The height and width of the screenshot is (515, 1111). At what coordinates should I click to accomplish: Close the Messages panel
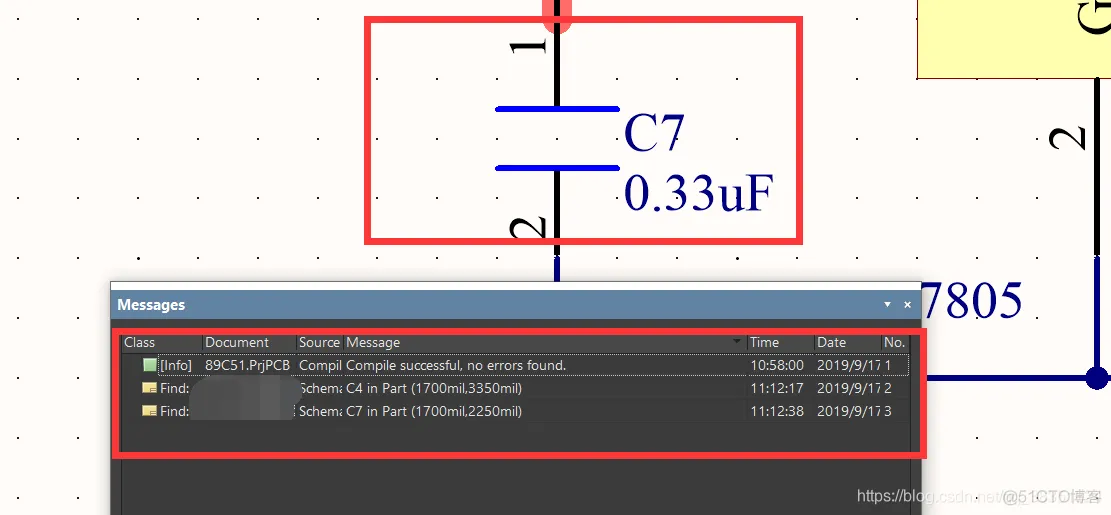908,305
